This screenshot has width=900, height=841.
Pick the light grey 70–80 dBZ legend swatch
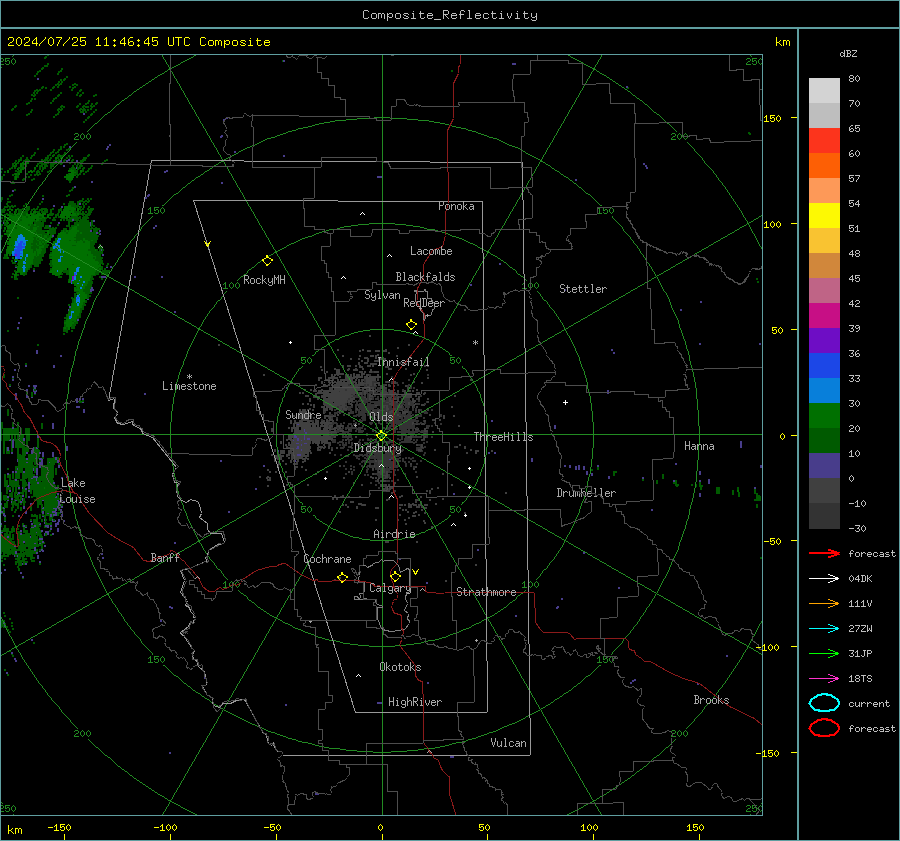824,91
